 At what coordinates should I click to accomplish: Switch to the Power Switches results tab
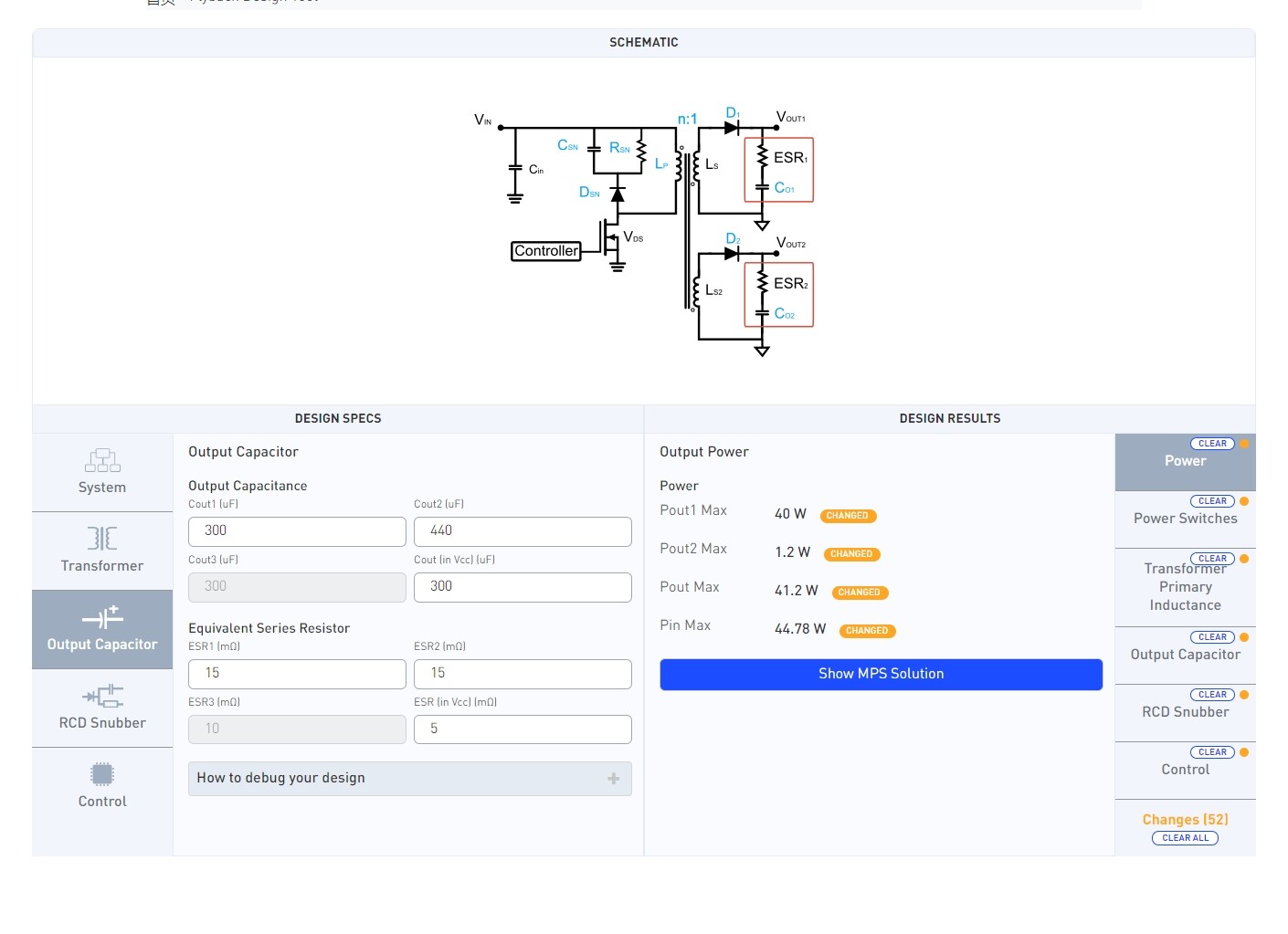point(1185,519)
